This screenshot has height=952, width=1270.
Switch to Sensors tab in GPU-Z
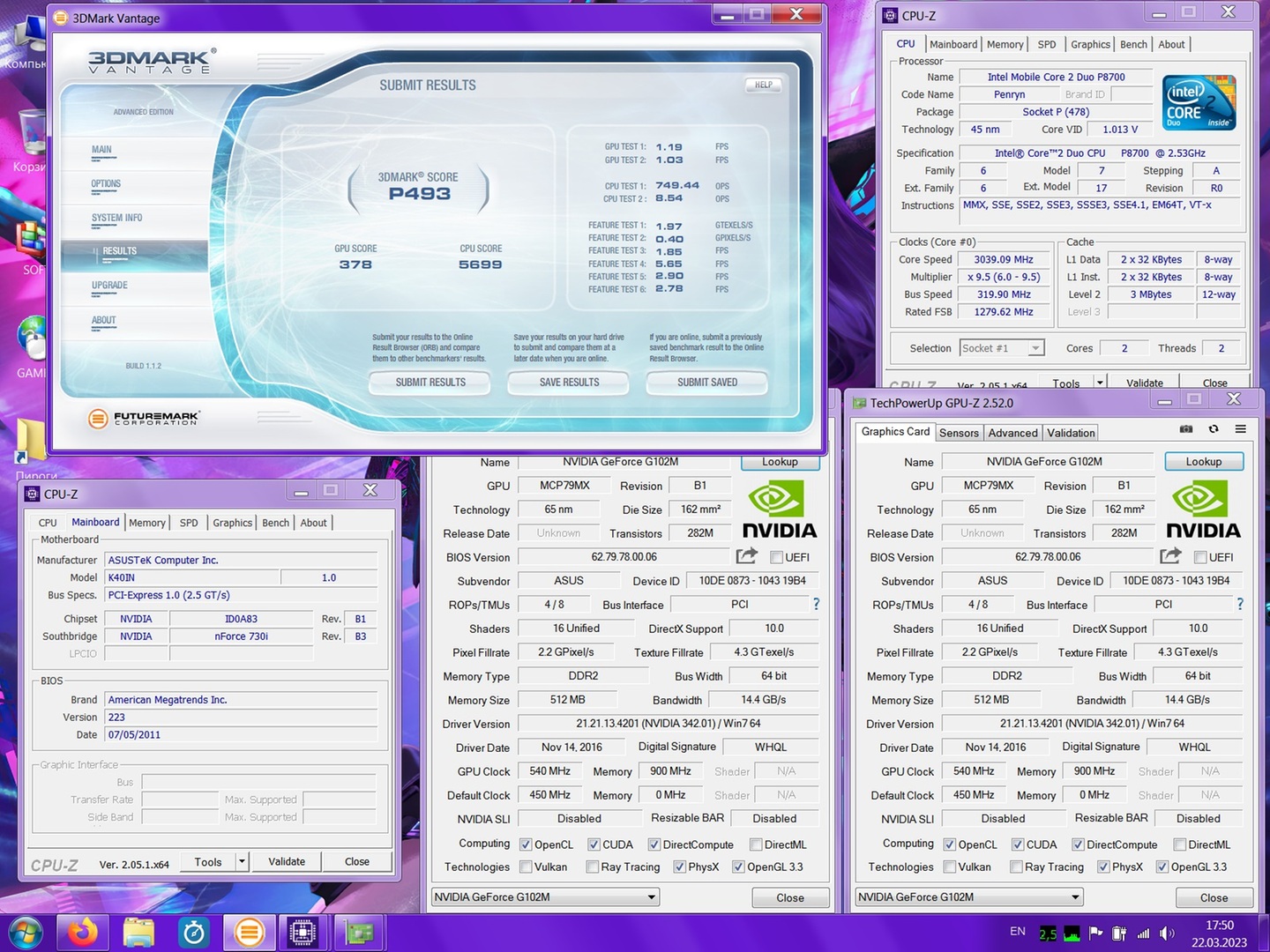tap(959, 433)
